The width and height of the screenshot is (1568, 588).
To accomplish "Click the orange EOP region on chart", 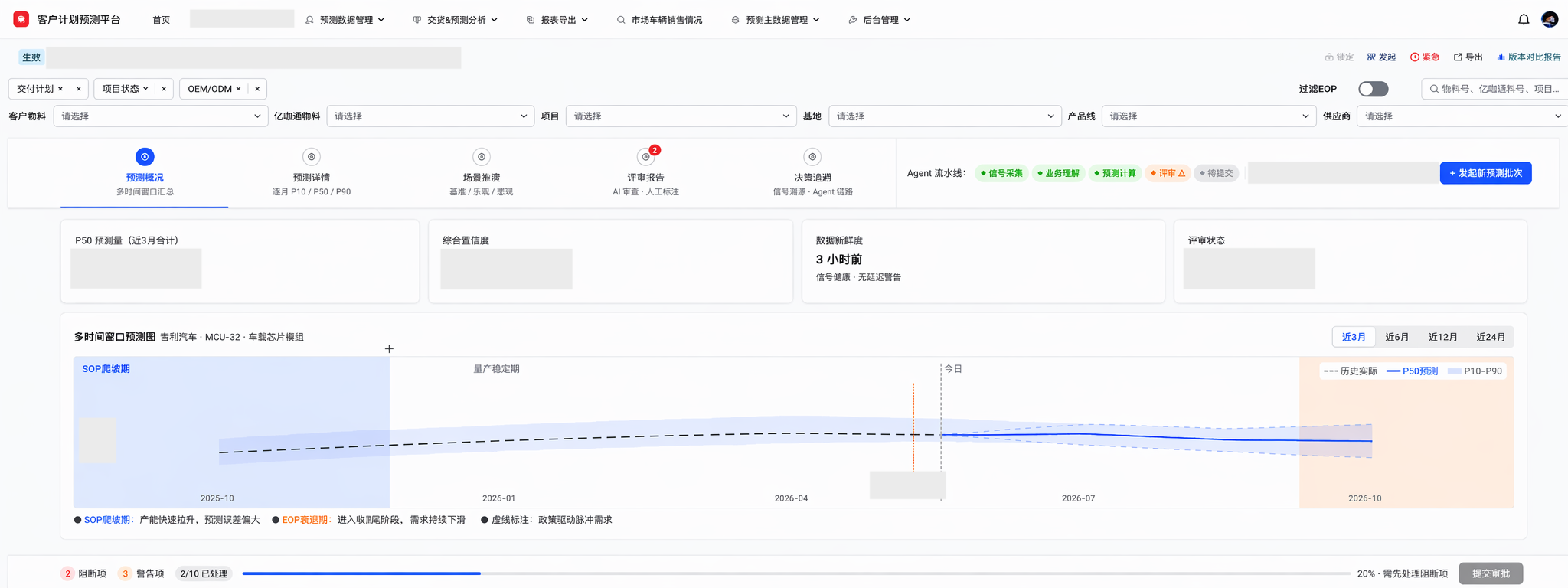I will [x=1406, y=433].
